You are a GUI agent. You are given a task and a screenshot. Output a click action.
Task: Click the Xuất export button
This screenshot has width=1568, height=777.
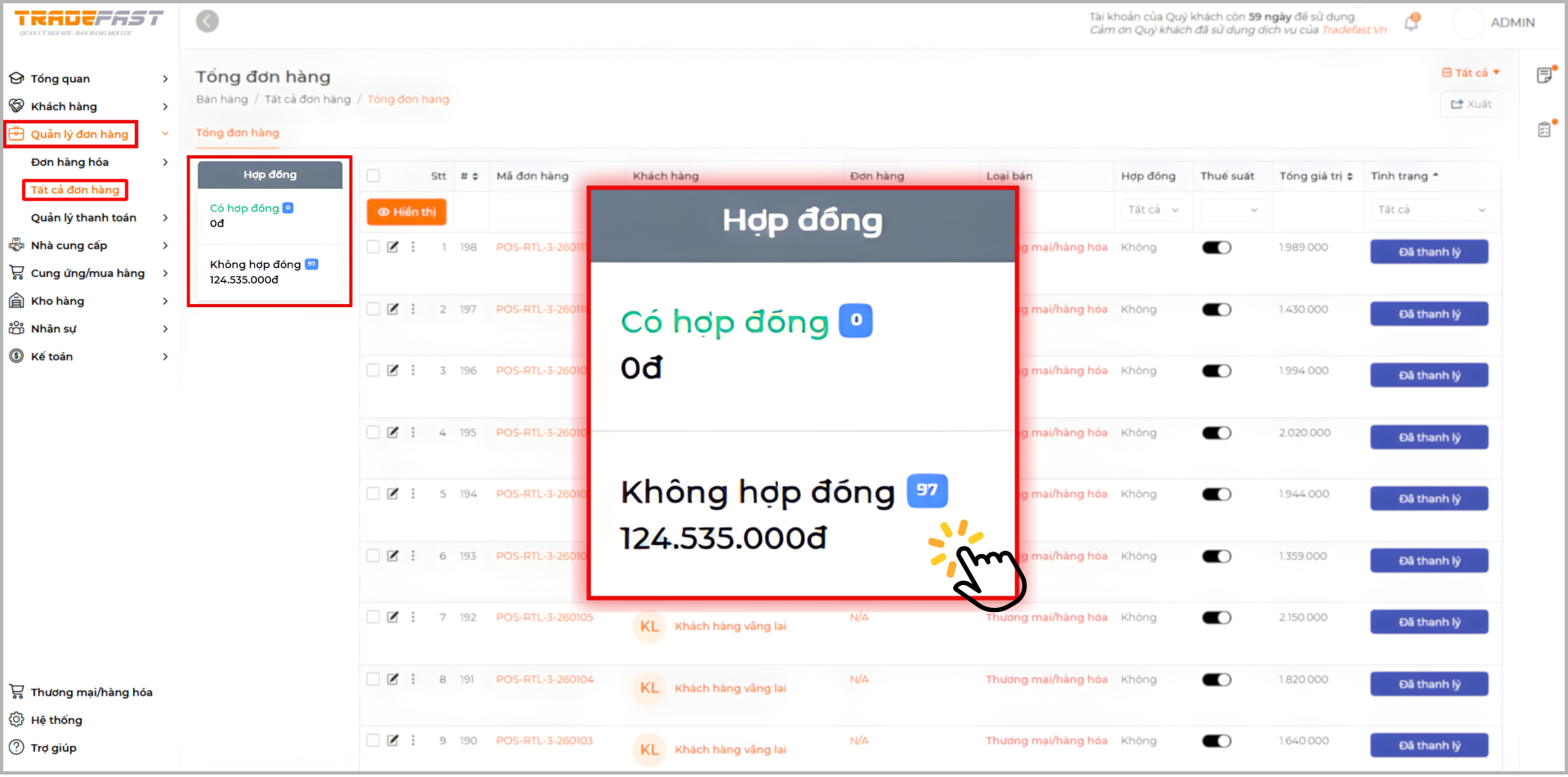coord(1471,104)
